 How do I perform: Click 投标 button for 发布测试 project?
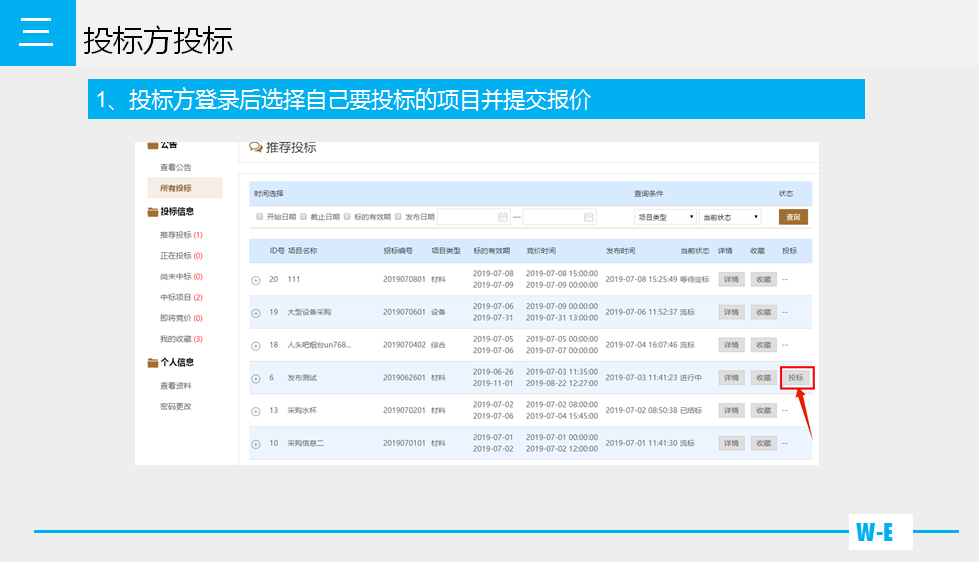click(796, 378)
